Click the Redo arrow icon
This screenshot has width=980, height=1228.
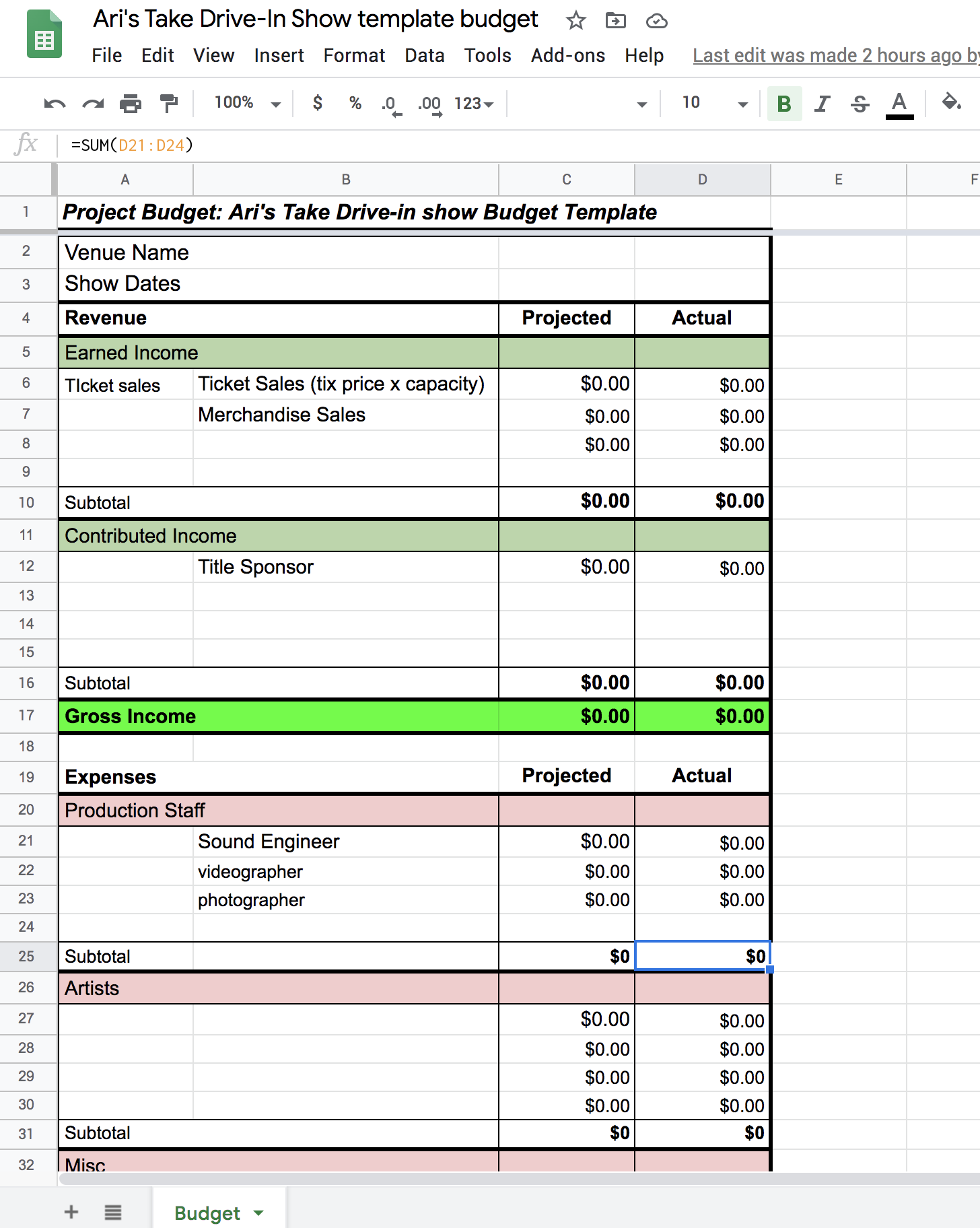click(93, 104)
